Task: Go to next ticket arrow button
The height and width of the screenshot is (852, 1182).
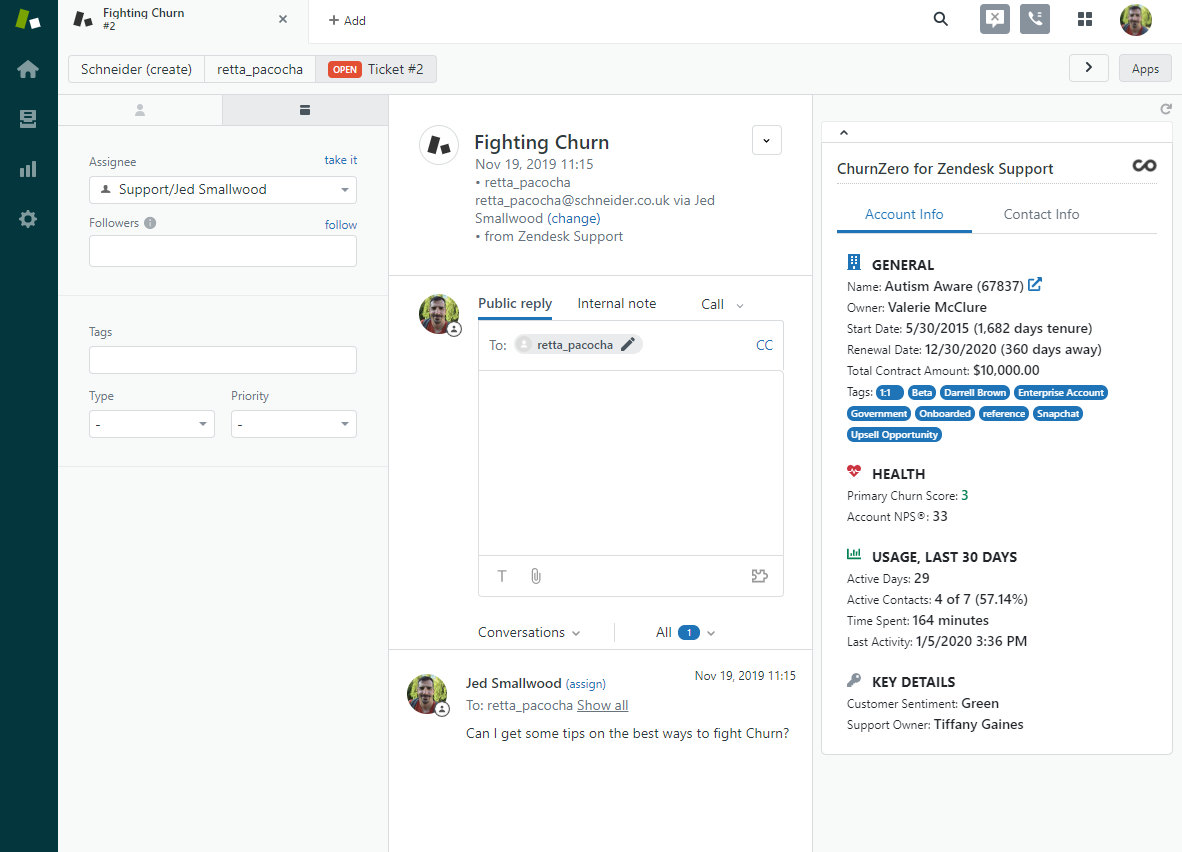Action: tap(1089, 68)
